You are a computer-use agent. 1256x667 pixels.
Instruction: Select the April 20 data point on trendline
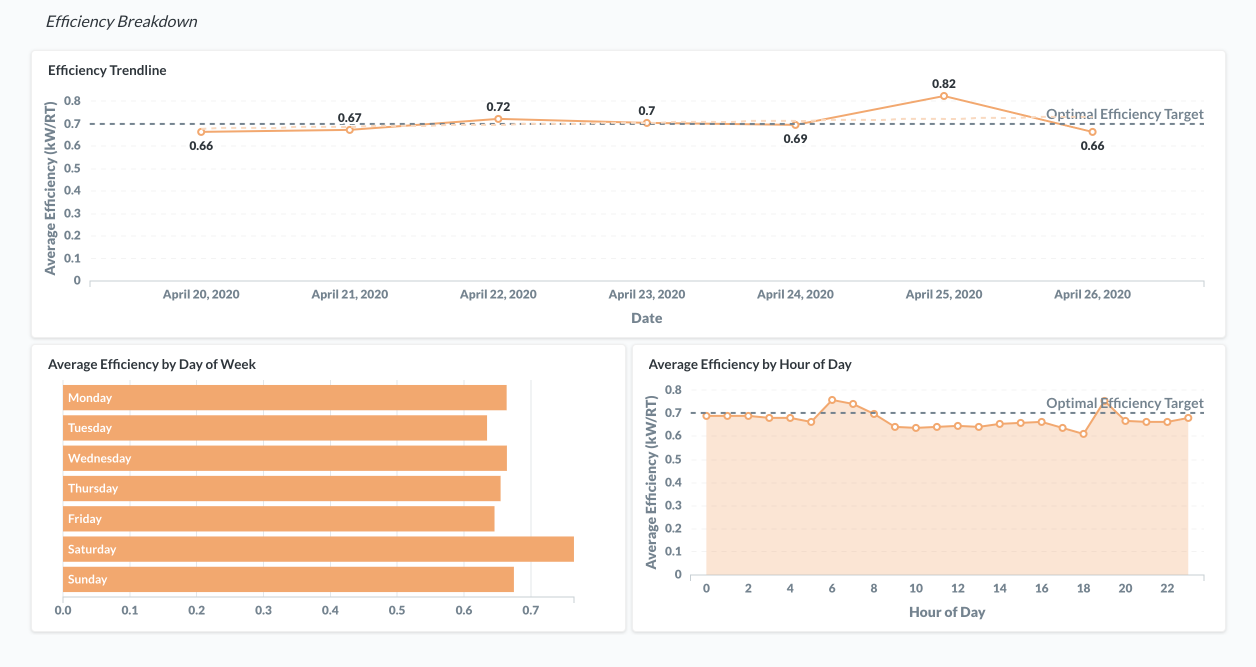pyautogui.click(x=201, y=132)
